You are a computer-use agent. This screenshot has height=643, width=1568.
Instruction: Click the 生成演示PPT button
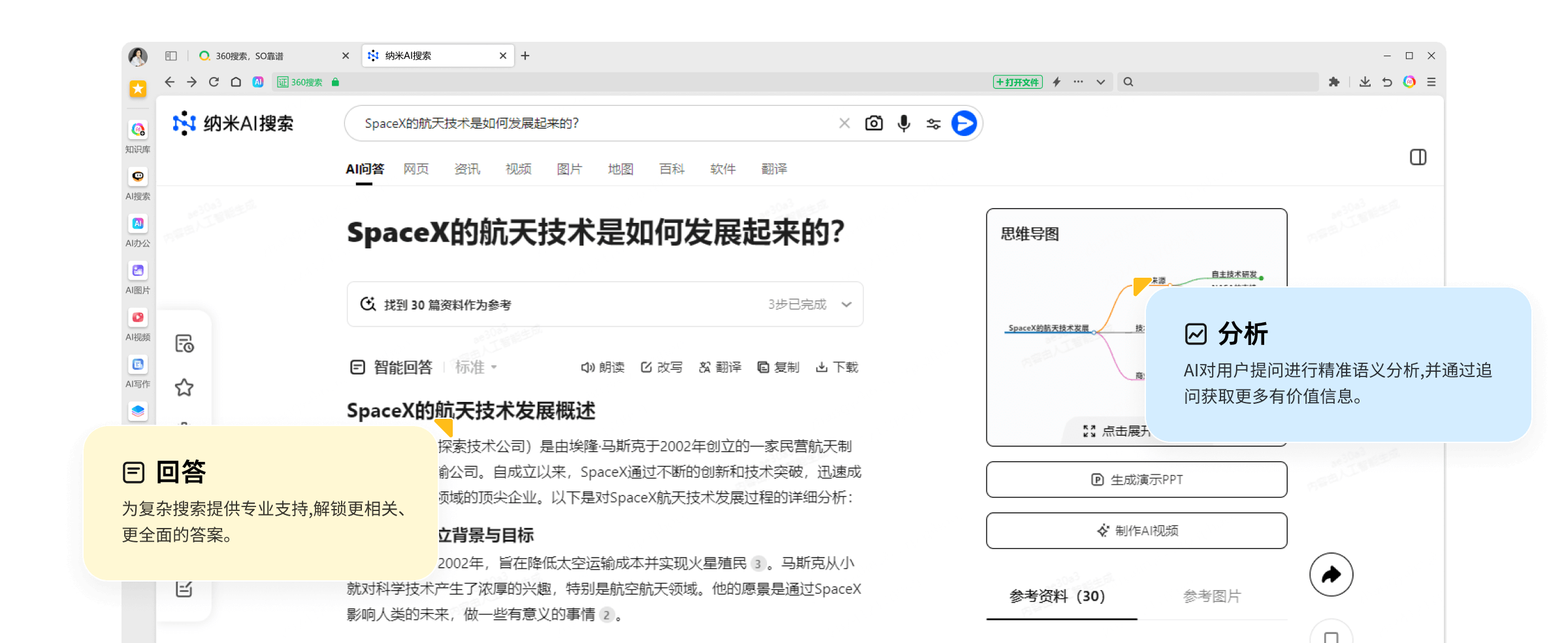(x=1136, y=479)
